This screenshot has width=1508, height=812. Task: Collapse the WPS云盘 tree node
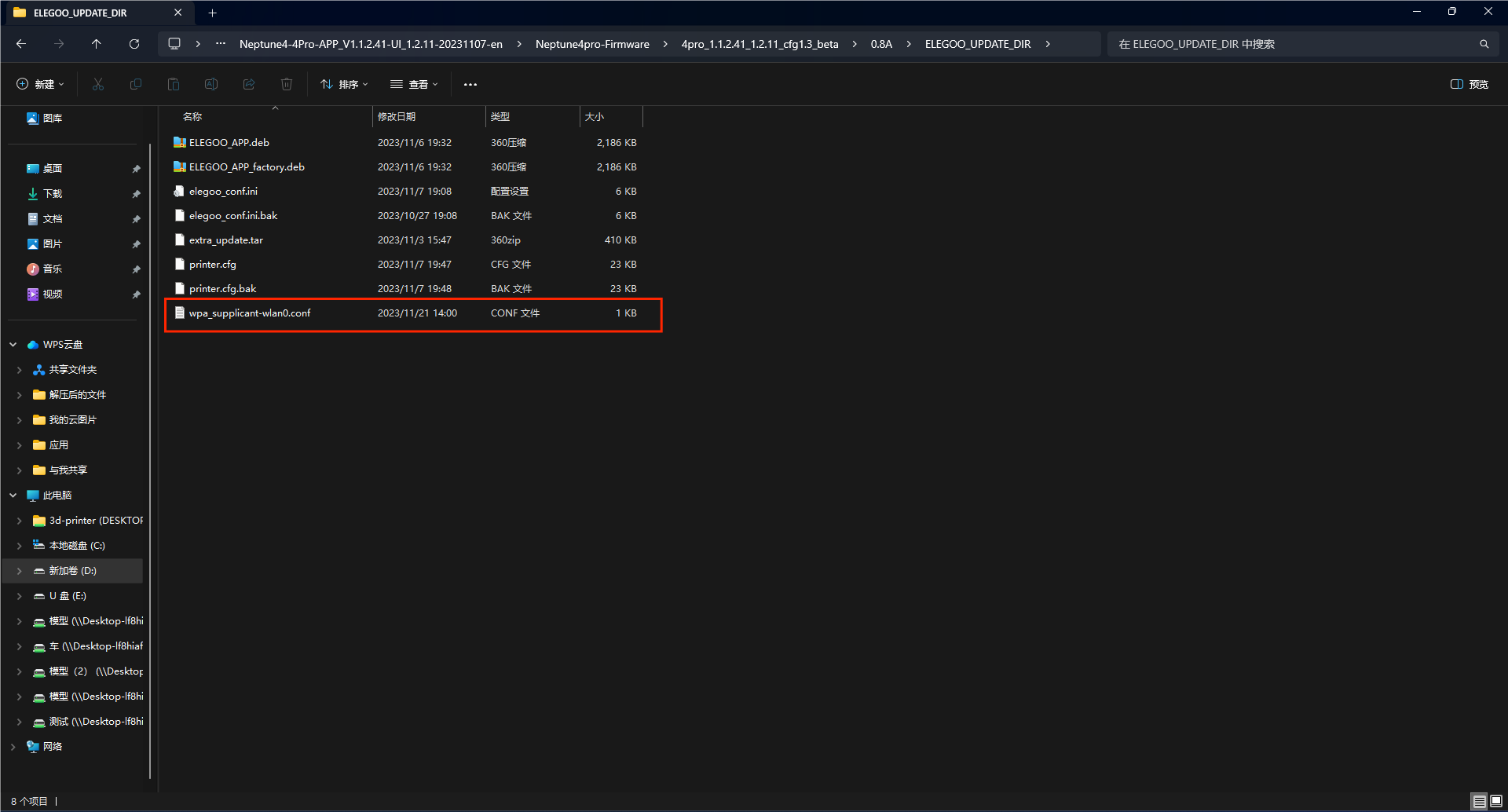13,345
